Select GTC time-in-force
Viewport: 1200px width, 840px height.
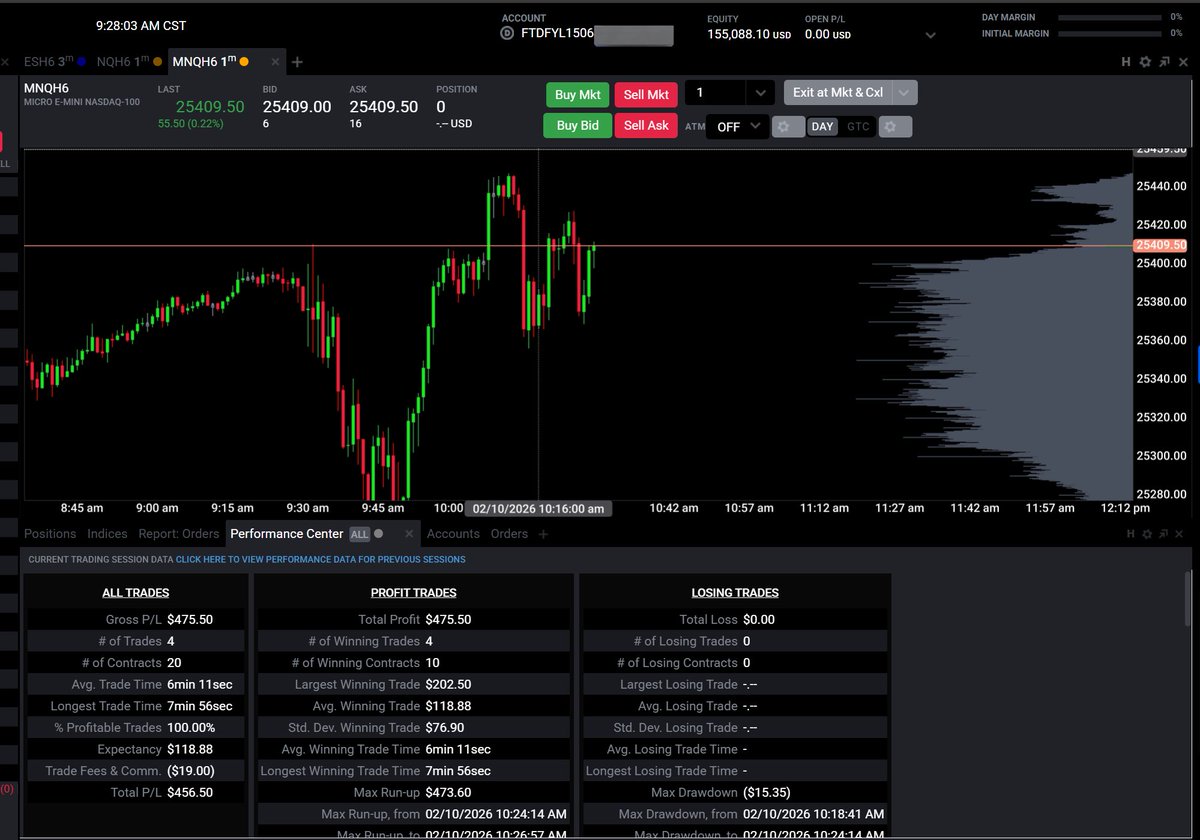(858, 127)
